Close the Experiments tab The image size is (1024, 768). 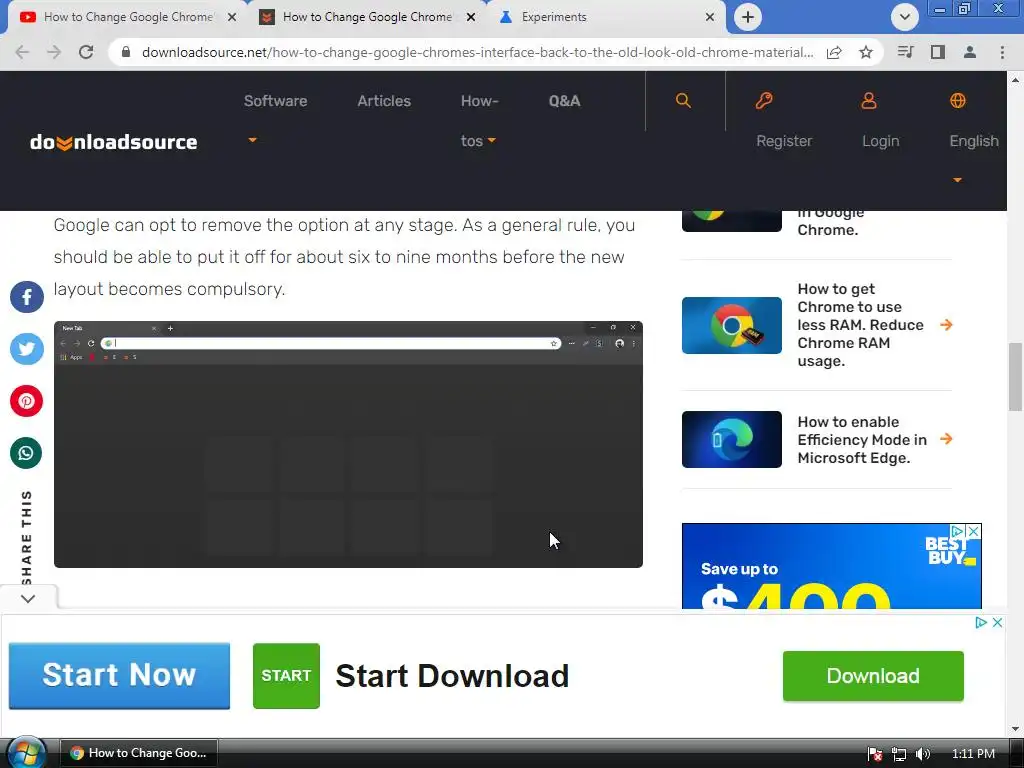710,18
